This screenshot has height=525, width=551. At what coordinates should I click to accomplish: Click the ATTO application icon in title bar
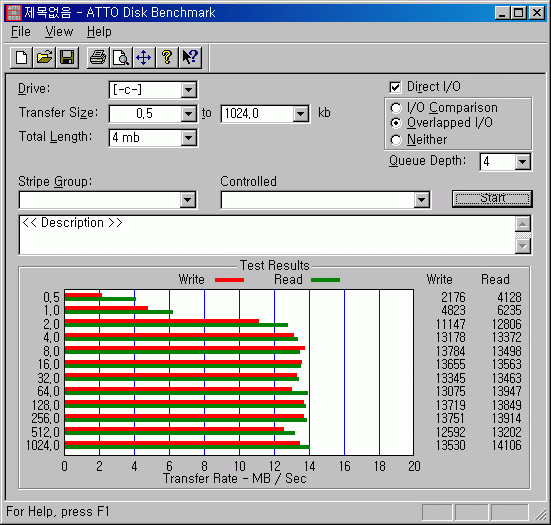(x=14, y=13)
